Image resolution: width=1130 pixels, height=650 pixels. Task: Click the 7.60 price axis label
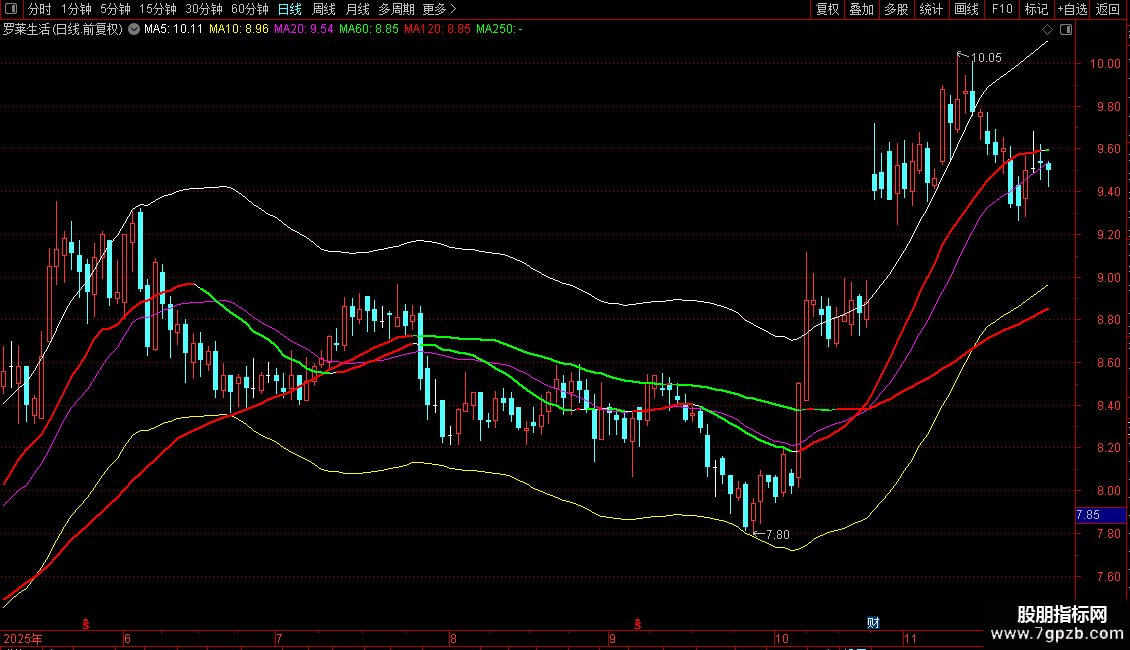click(1108, 576)
